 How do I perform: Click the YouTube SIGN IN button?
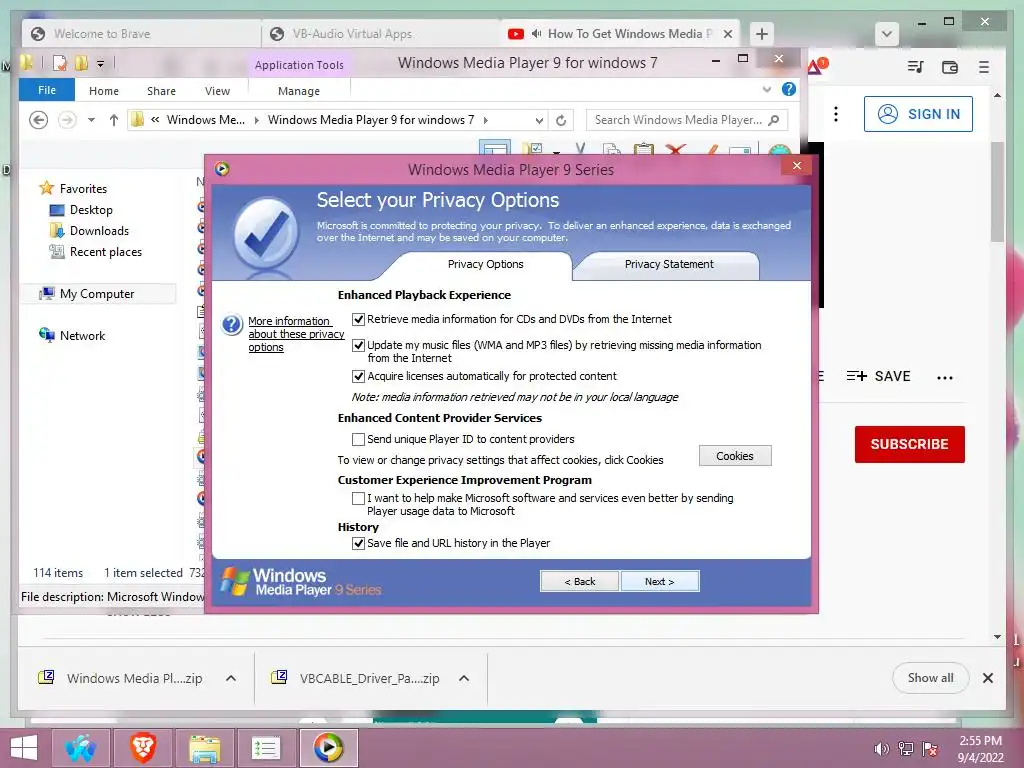point(918,114)
